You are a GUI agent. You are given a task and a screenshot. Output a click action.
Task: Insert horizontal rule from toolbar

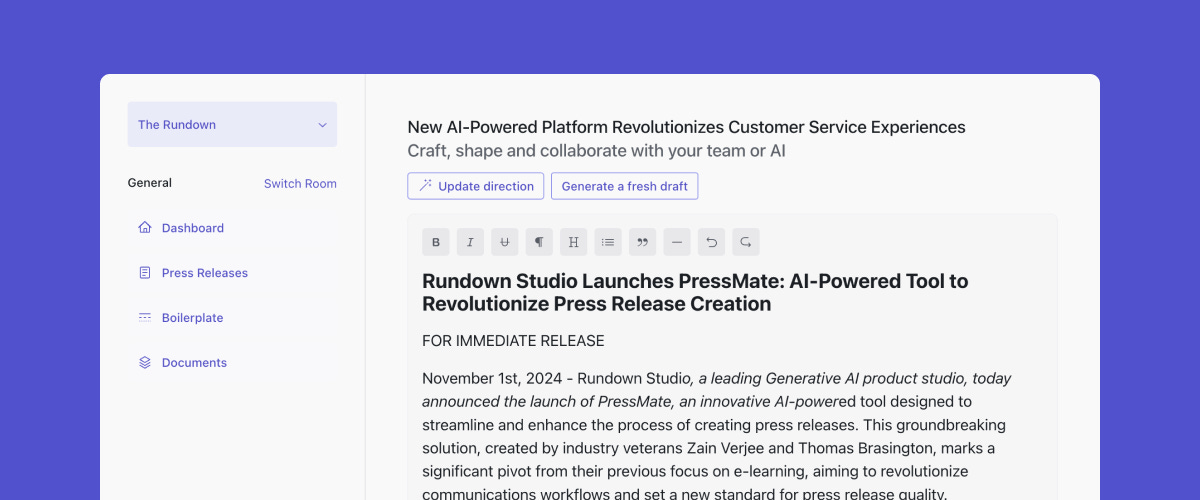tap(677, 242)
